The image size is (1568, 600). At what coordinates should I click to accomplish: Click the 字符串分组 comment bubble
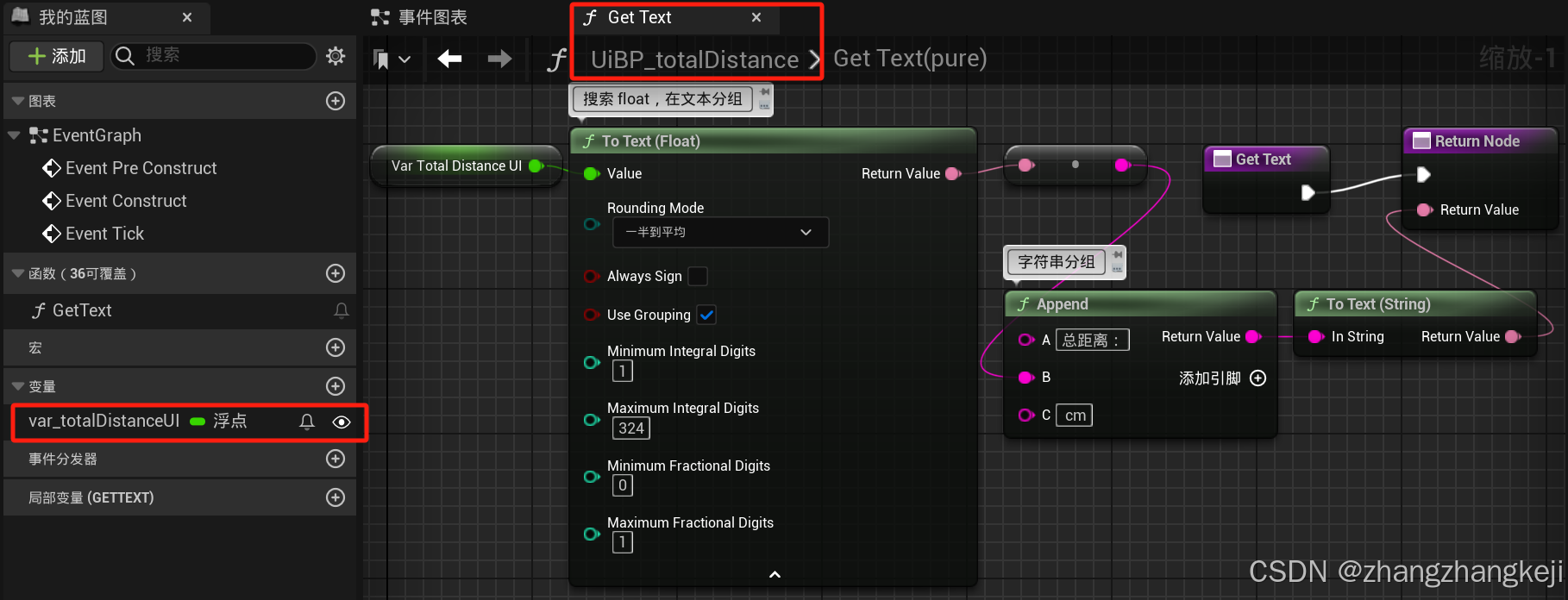(1056, 262)
